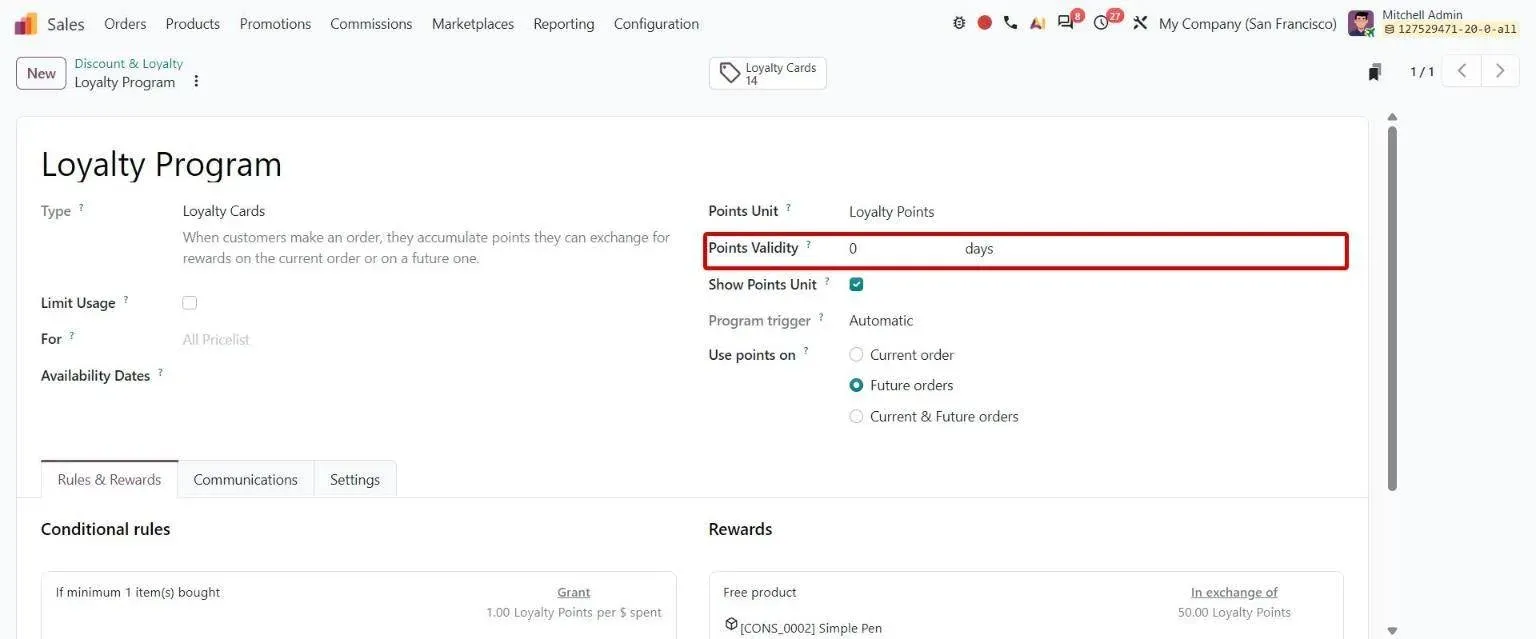Uncheck the Show Points Unit checkbox
This screenshot has width=1536, height=639.
(x=856, y=285)
